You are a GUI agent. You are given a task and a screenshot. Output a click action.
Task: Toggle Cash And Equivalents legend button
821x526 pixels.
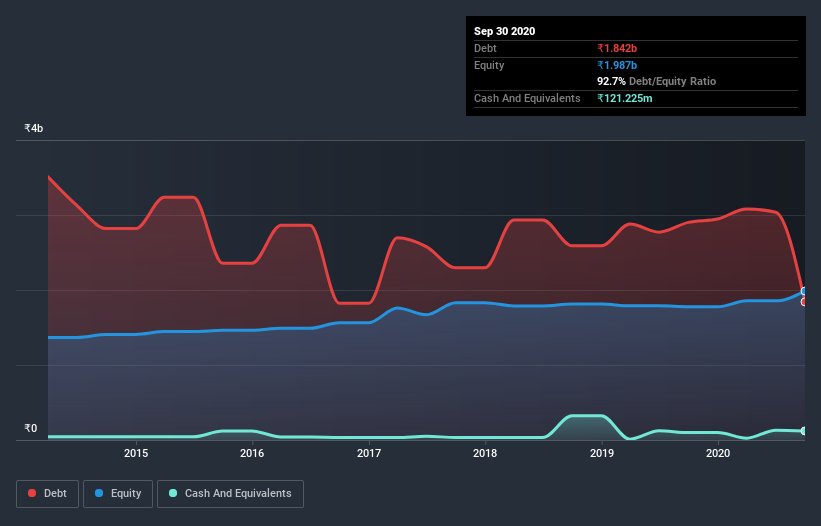(x=230, y=494)
